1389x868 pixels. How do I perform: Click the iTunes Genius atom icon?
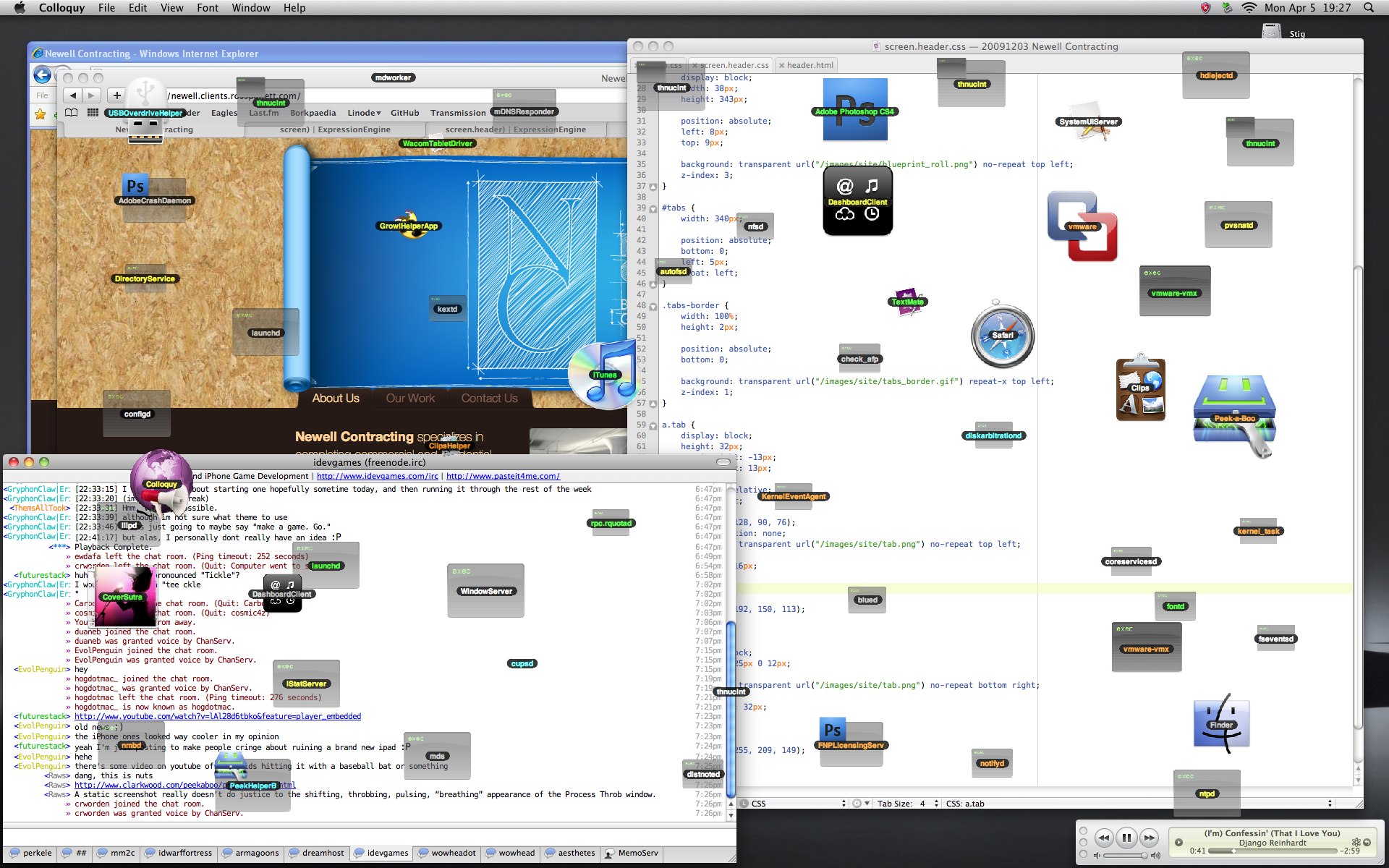coord(1356,842)
